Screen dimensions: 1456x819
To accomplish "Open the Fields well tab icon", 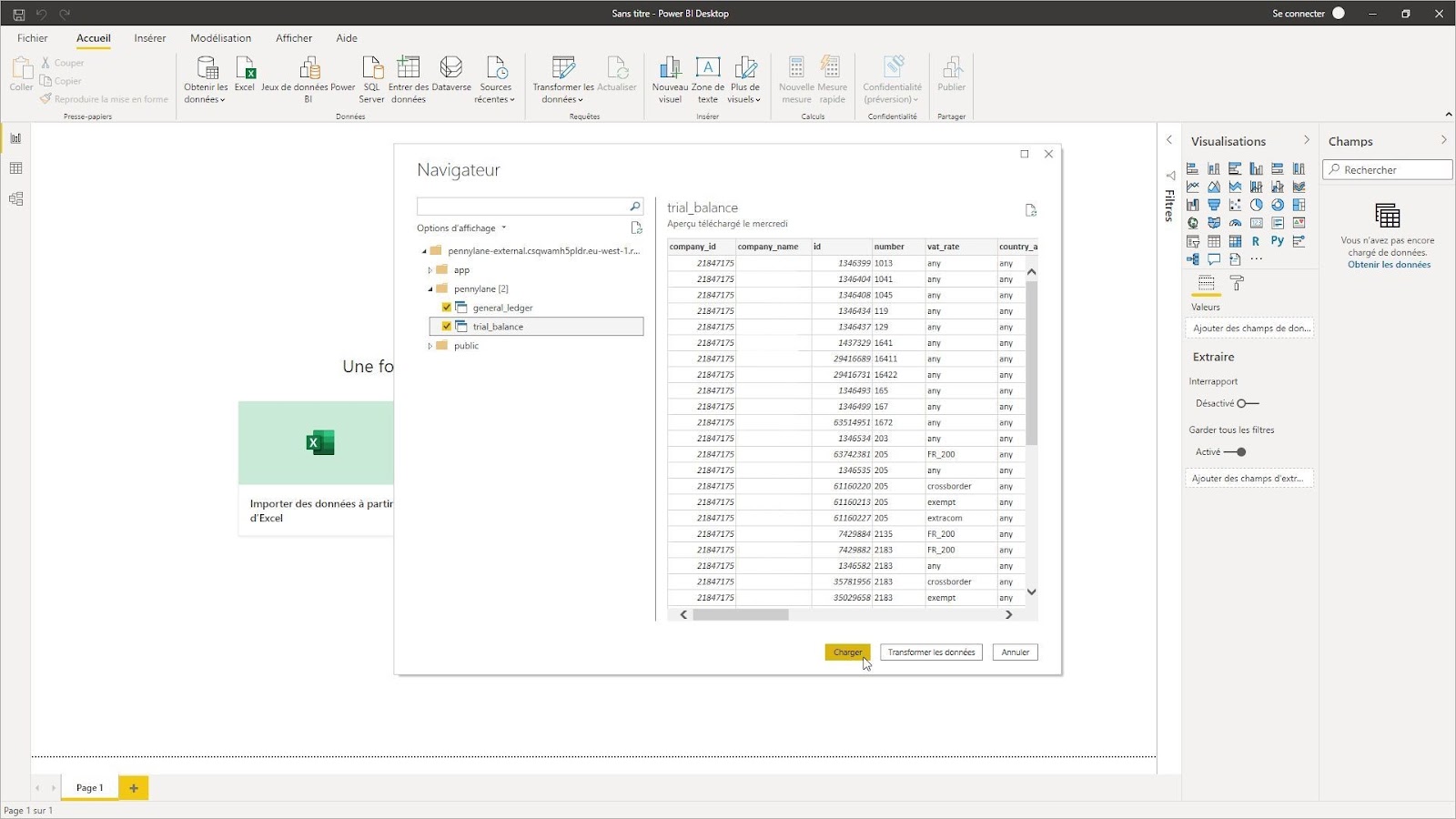I will [1207, 284].
